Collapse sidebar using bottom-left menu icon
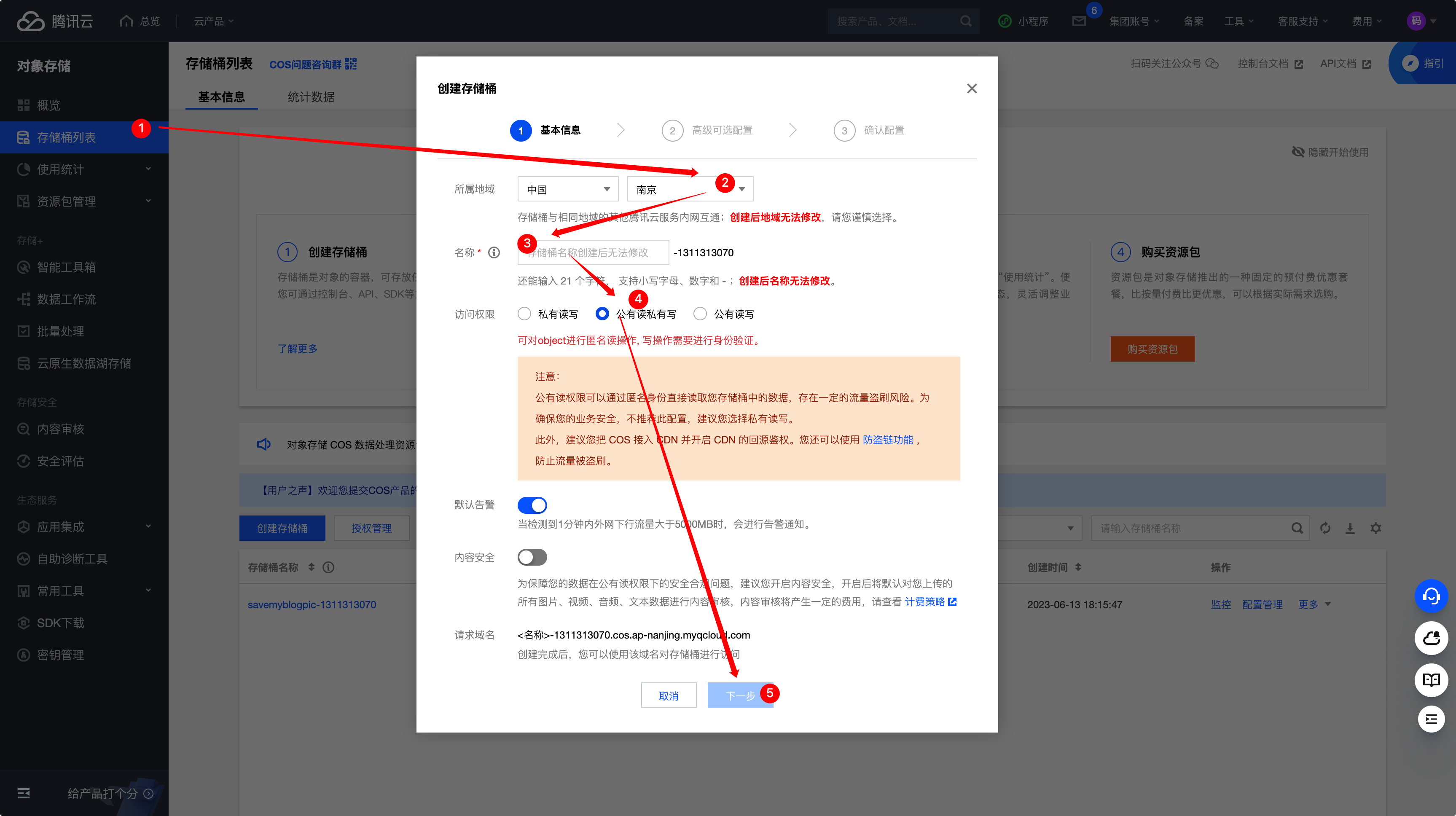This screenshot has height=816, width=1456. coord(24,793)
